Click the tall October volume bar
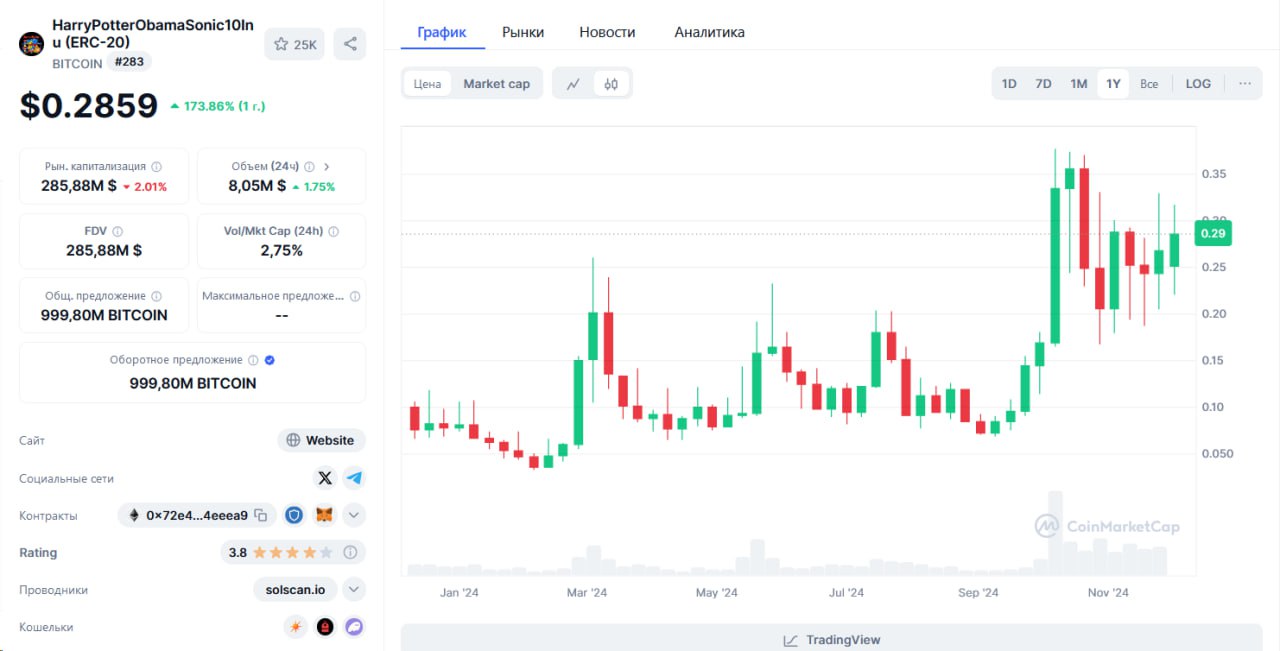 [1055, 533]
